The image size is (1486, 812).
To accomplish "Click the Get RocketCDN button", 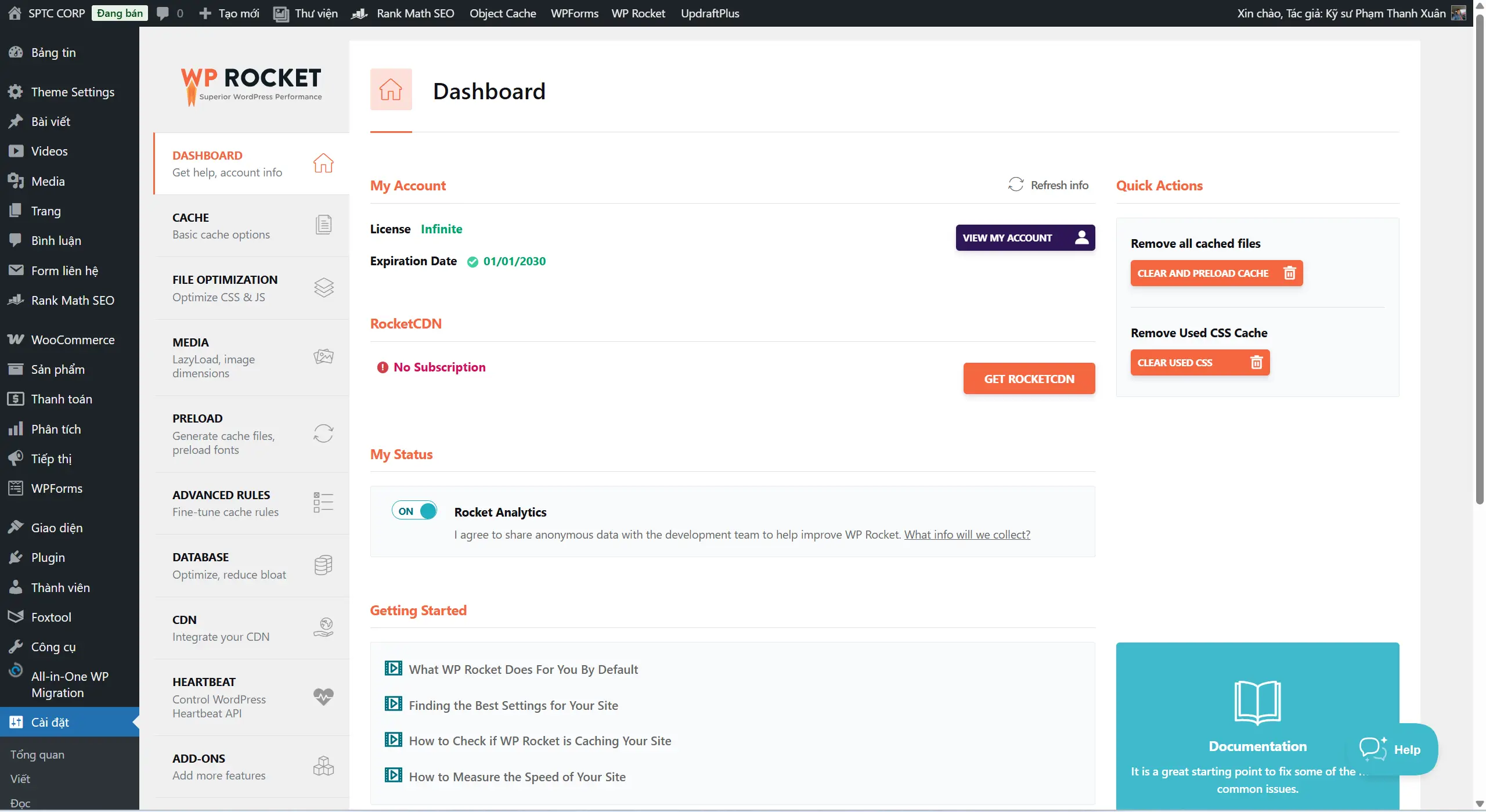I will pos(1029,378).
